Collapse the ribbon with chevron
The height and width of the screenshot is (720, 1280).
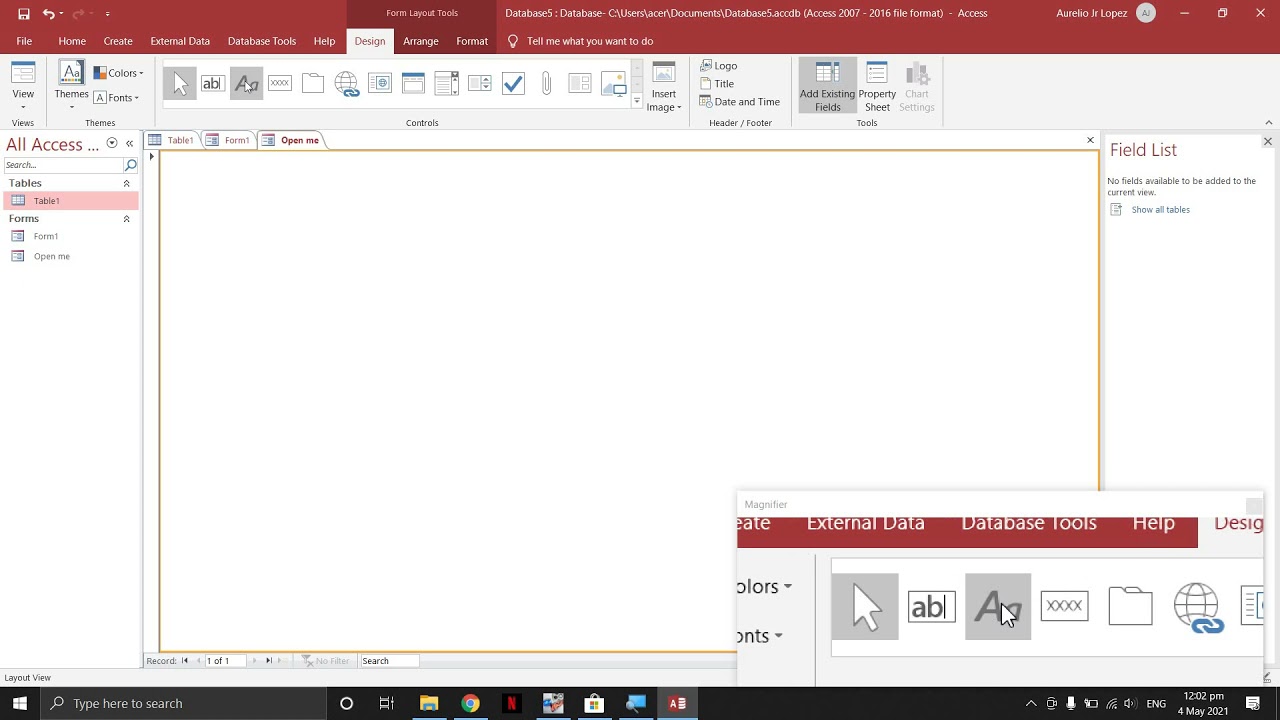coord(1267,123)
